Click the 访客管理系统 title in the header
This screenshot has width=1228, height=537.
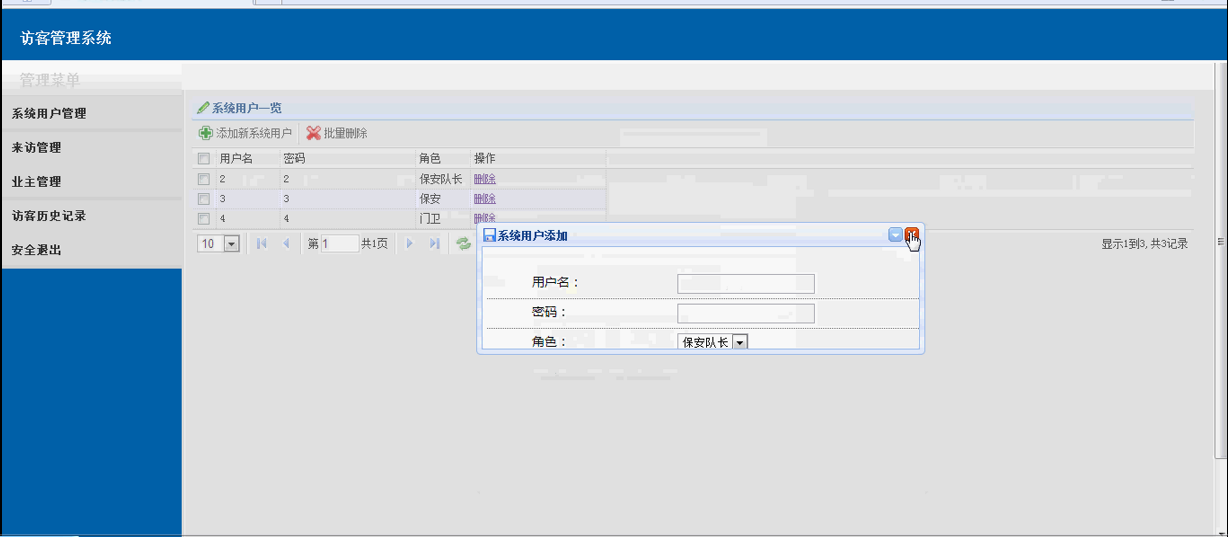point(66,38)
